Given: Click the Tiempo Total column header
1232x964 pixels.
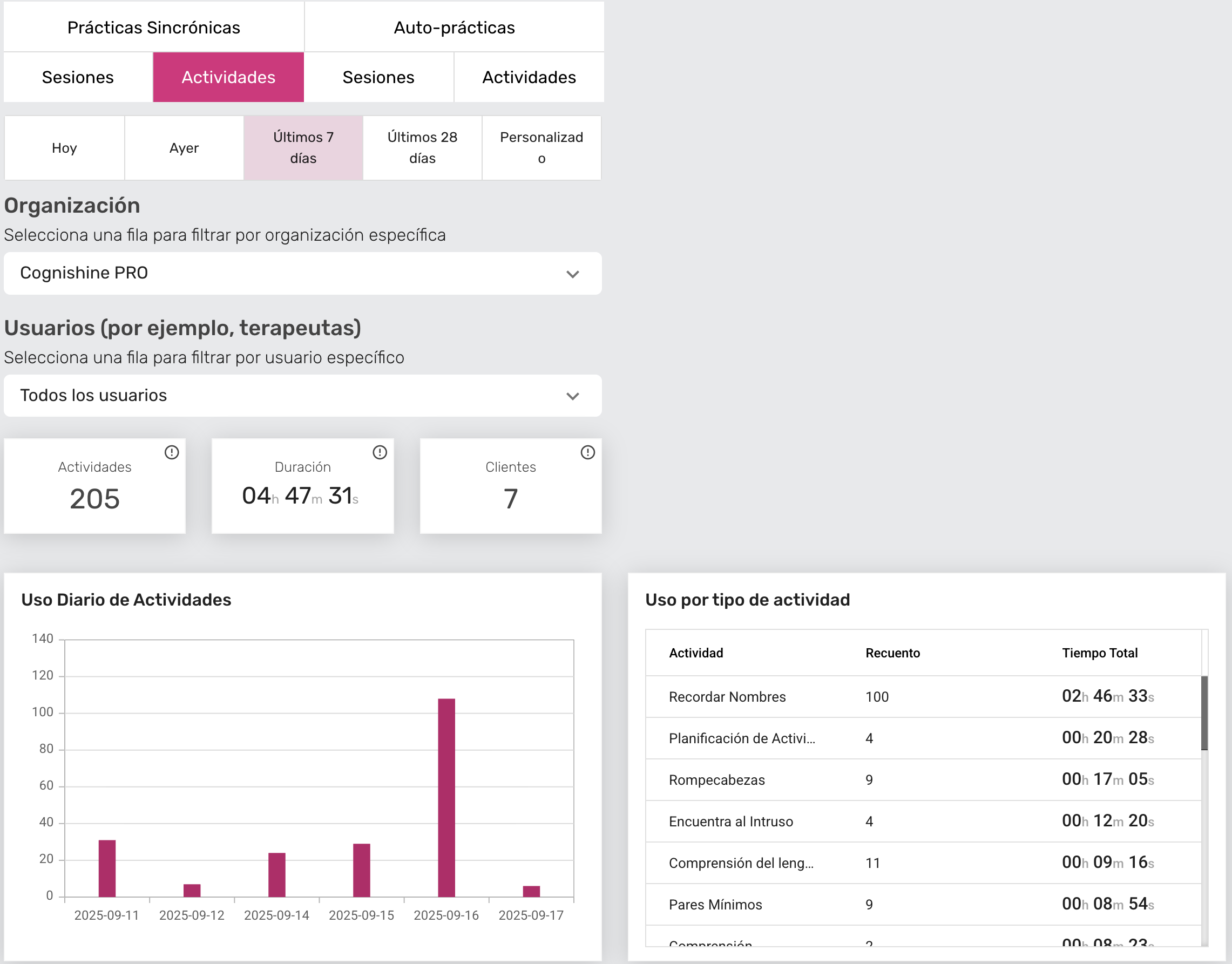Looking at the screenshot, I should click(x=1099, y=653).
